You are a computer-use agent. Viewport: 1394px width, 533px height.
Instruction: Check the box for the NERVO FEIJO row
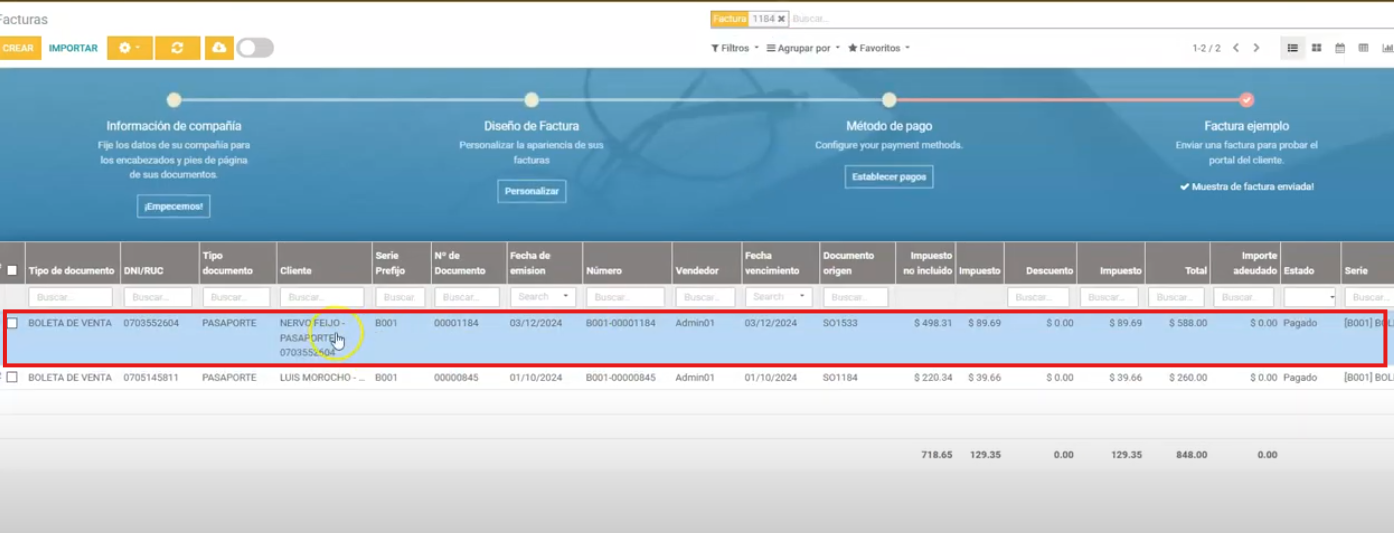(12, 323)
